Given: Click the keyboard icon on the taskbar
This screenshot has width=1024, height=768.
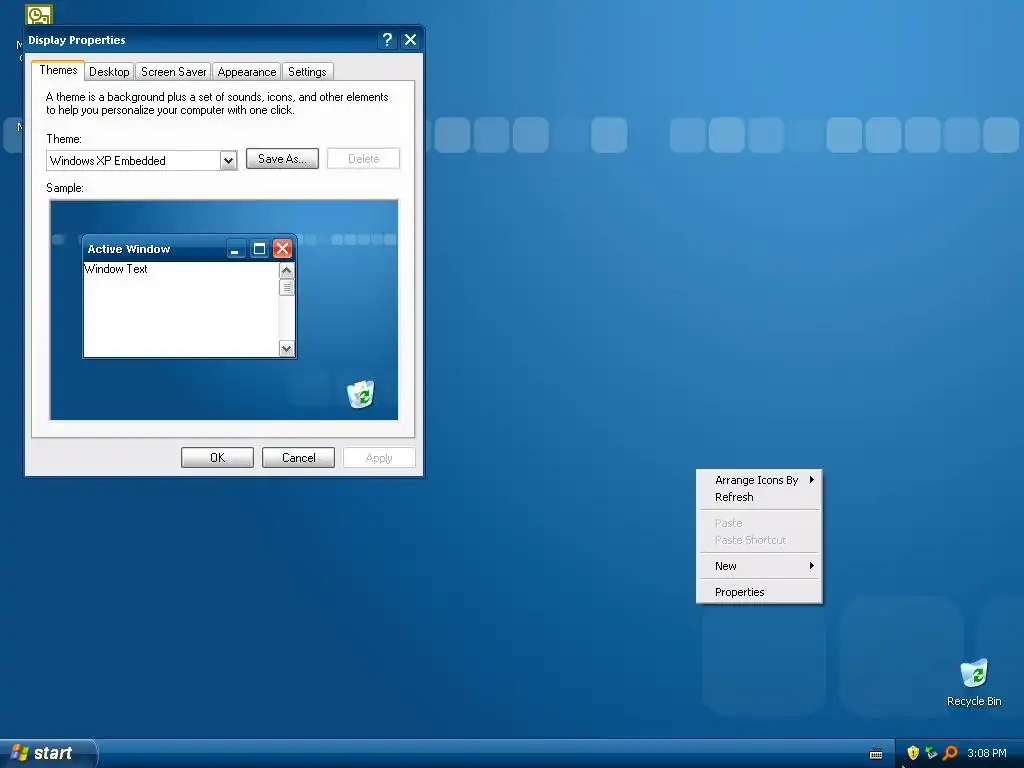Looking at the screenshot, I should pyautogui.click(x=876, y=754).
